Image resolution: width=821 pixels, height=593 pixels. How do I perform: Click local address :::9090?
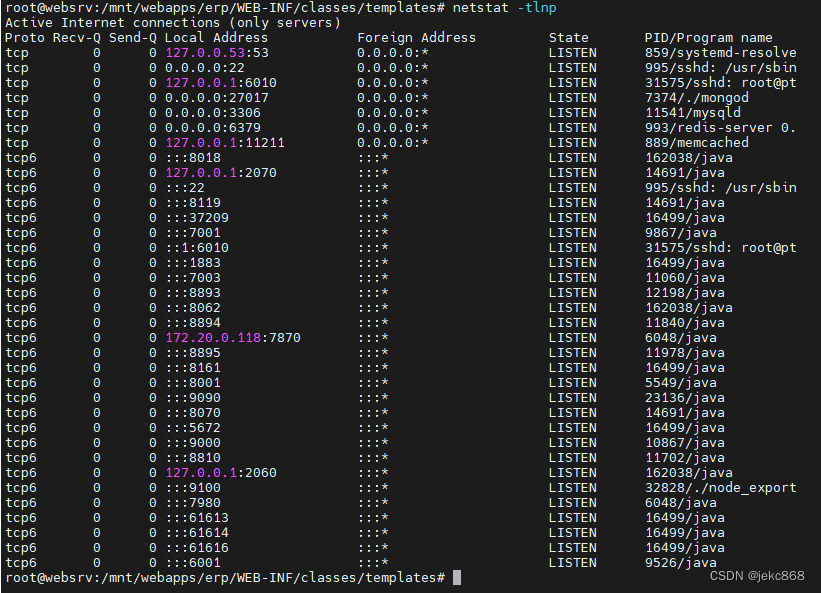tap(193, 398)
